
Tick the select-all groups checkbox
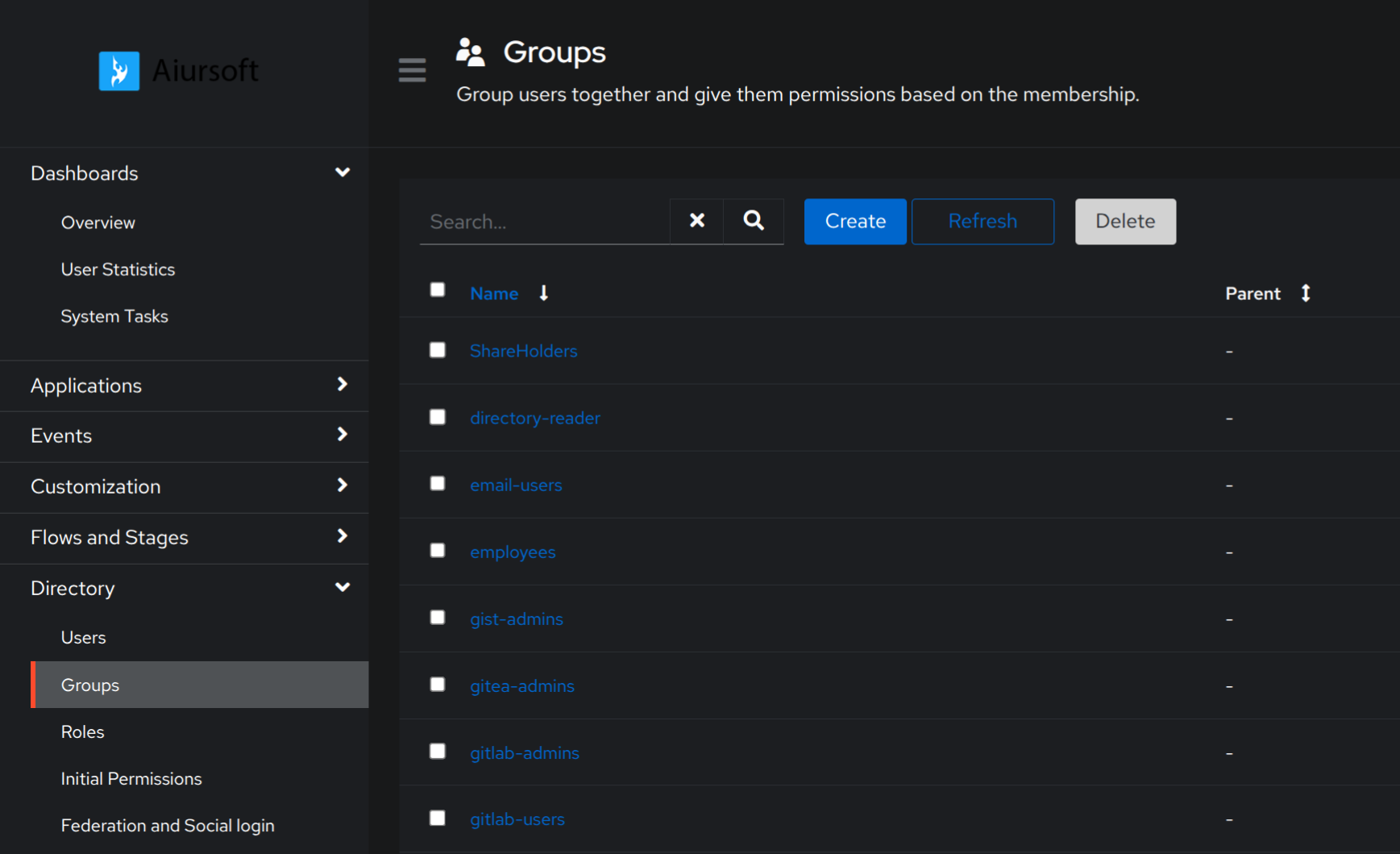(438, 290)
